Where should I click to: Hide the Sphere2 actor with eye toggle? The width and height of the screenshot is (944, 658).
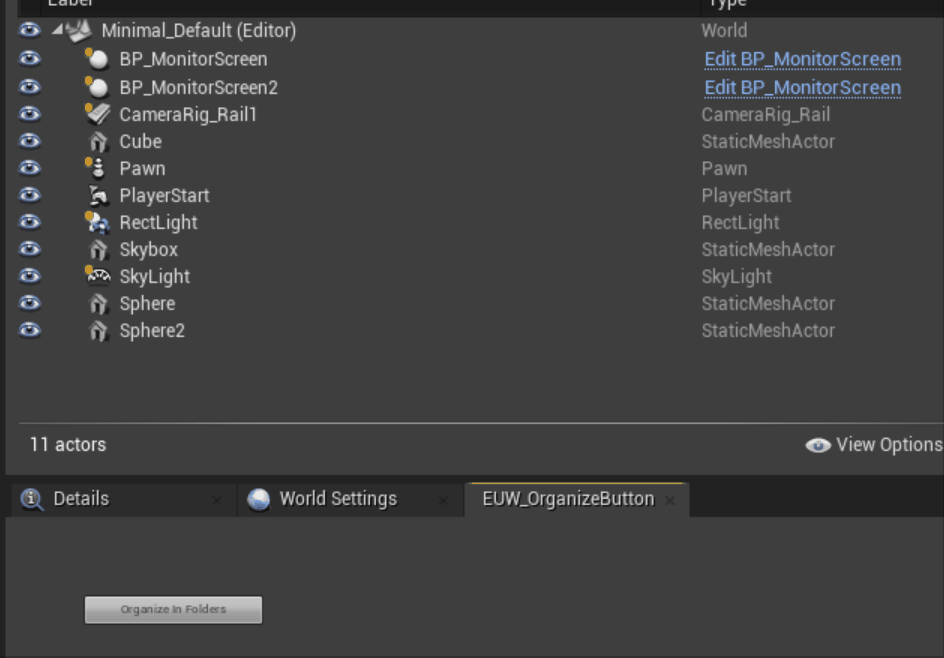29,330
